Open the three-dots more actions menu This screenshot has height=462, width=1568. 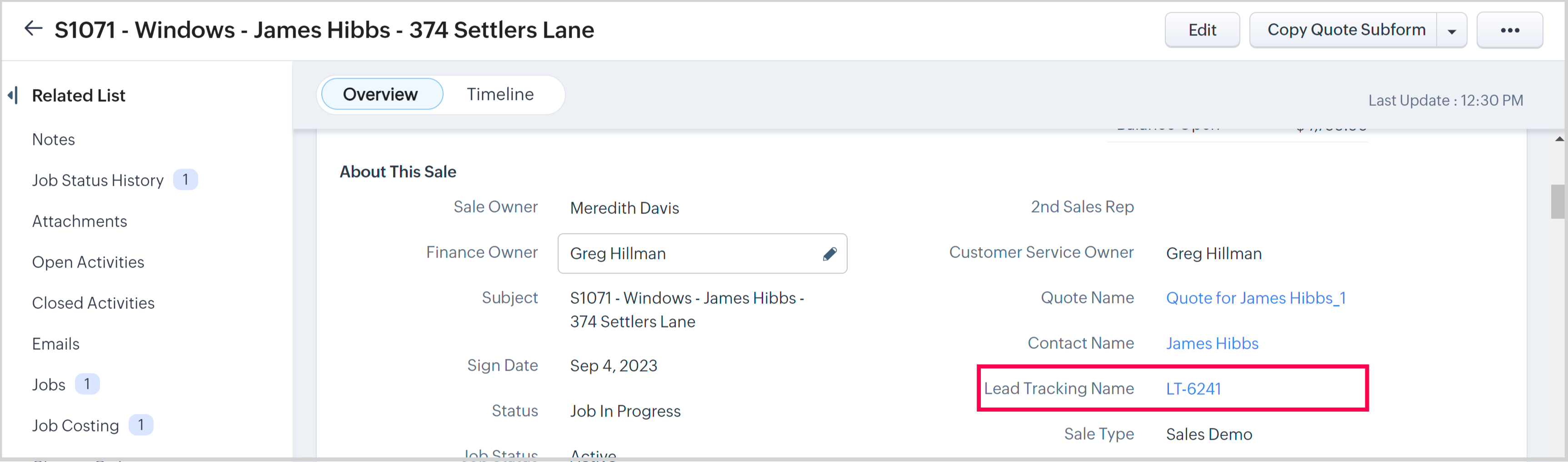click(x=1509, y=30)
